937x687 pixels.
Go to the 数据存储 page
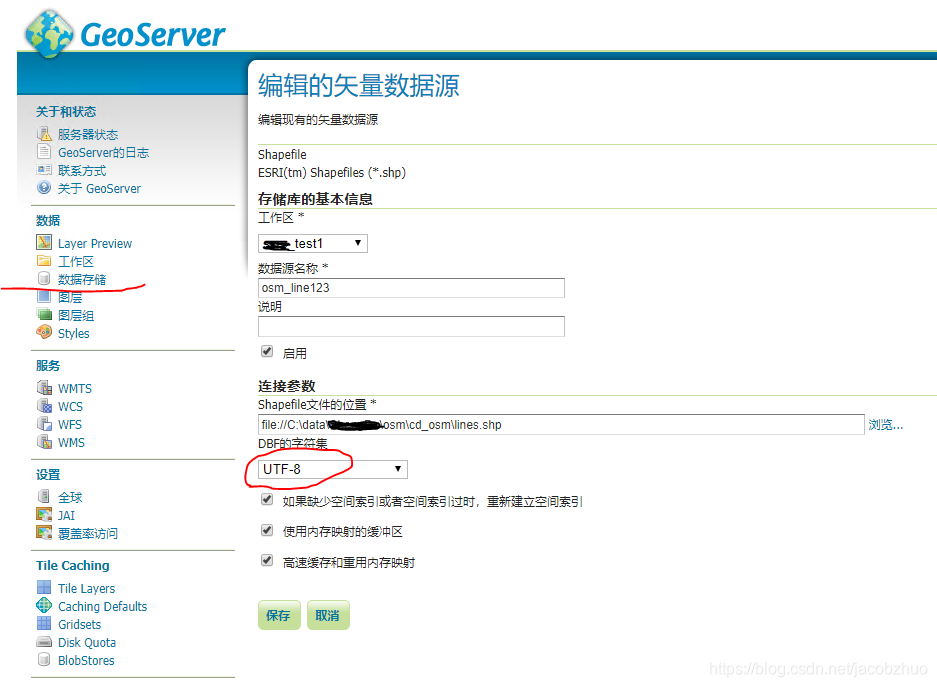coord(82,280)
